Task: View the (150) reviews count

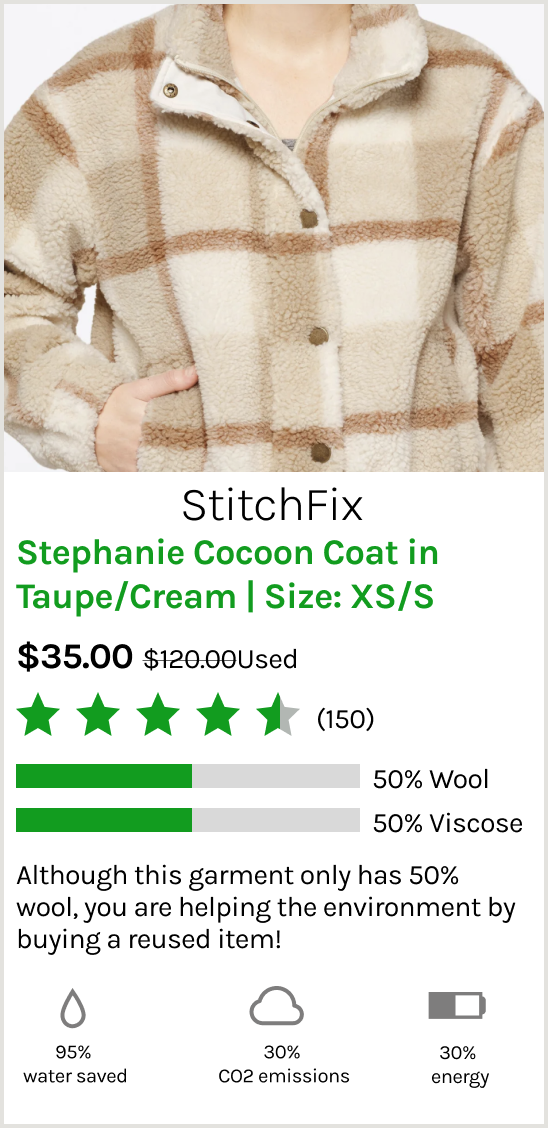Action: click(345, 718)
